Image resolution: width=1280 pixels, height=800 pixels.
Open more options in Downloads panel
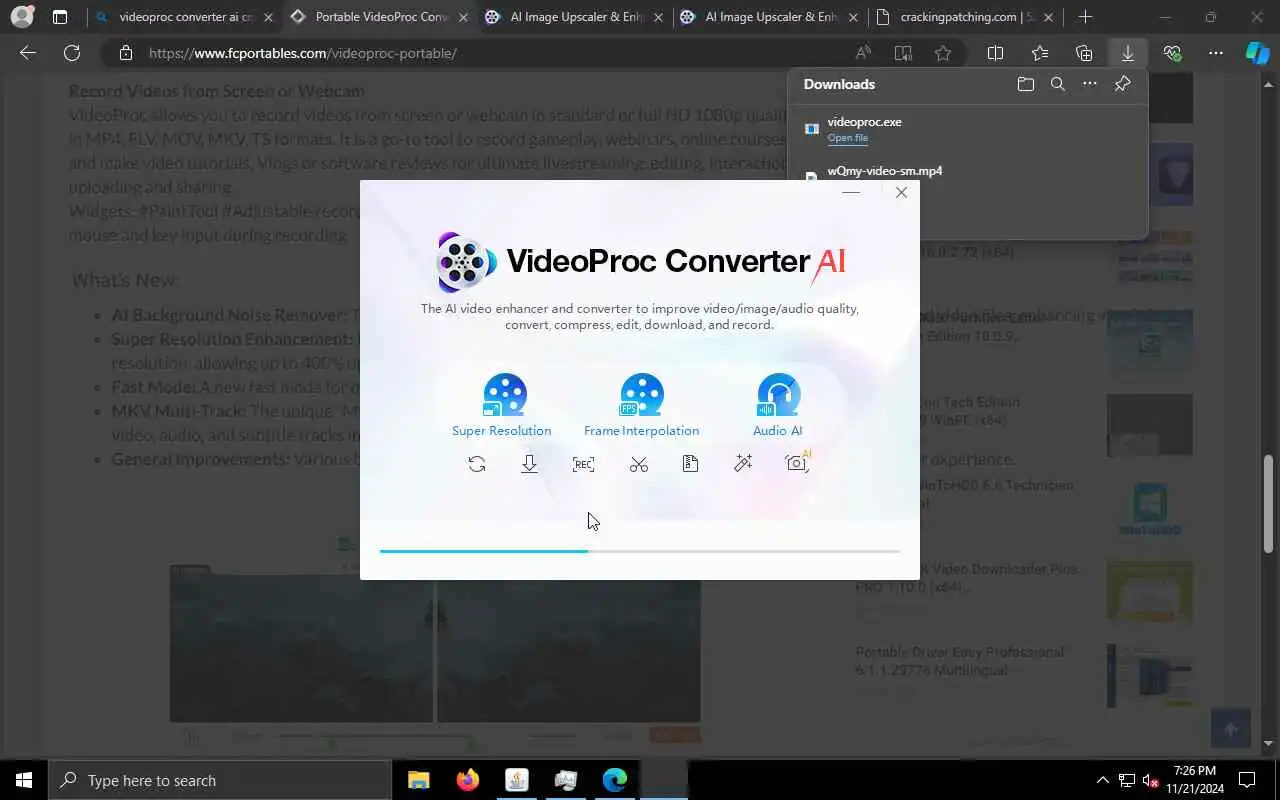(x=1090, y=85)
